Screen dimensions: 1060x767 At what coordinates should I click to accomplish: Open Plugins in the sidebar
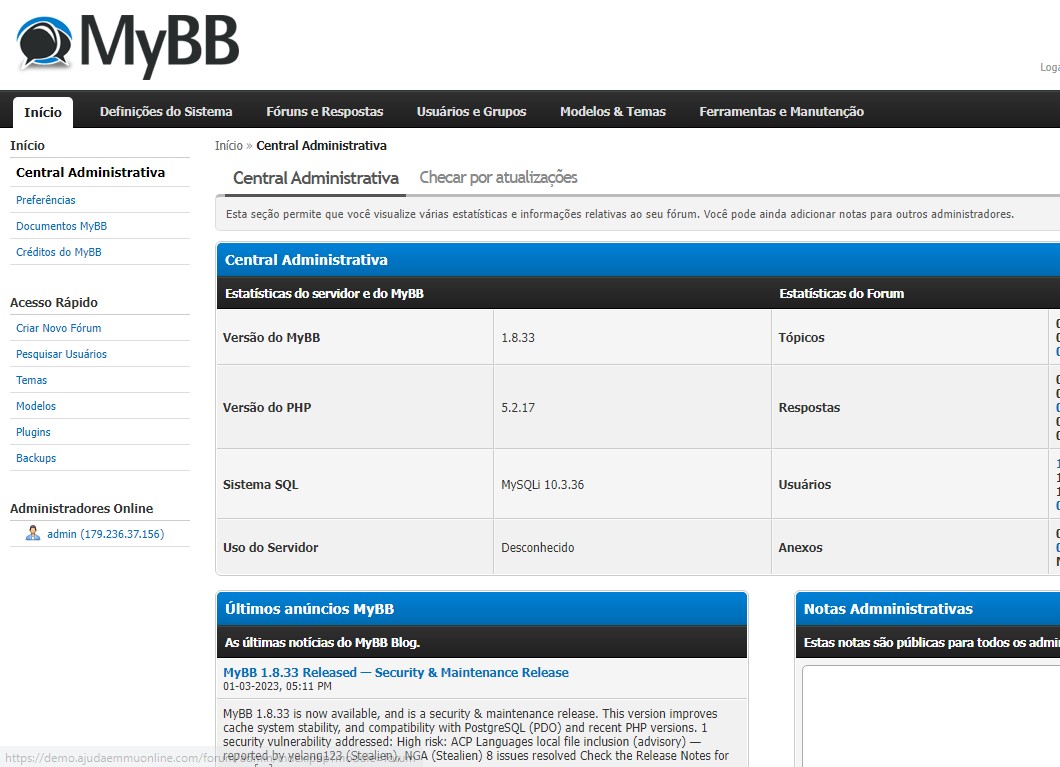coord(33,432)
